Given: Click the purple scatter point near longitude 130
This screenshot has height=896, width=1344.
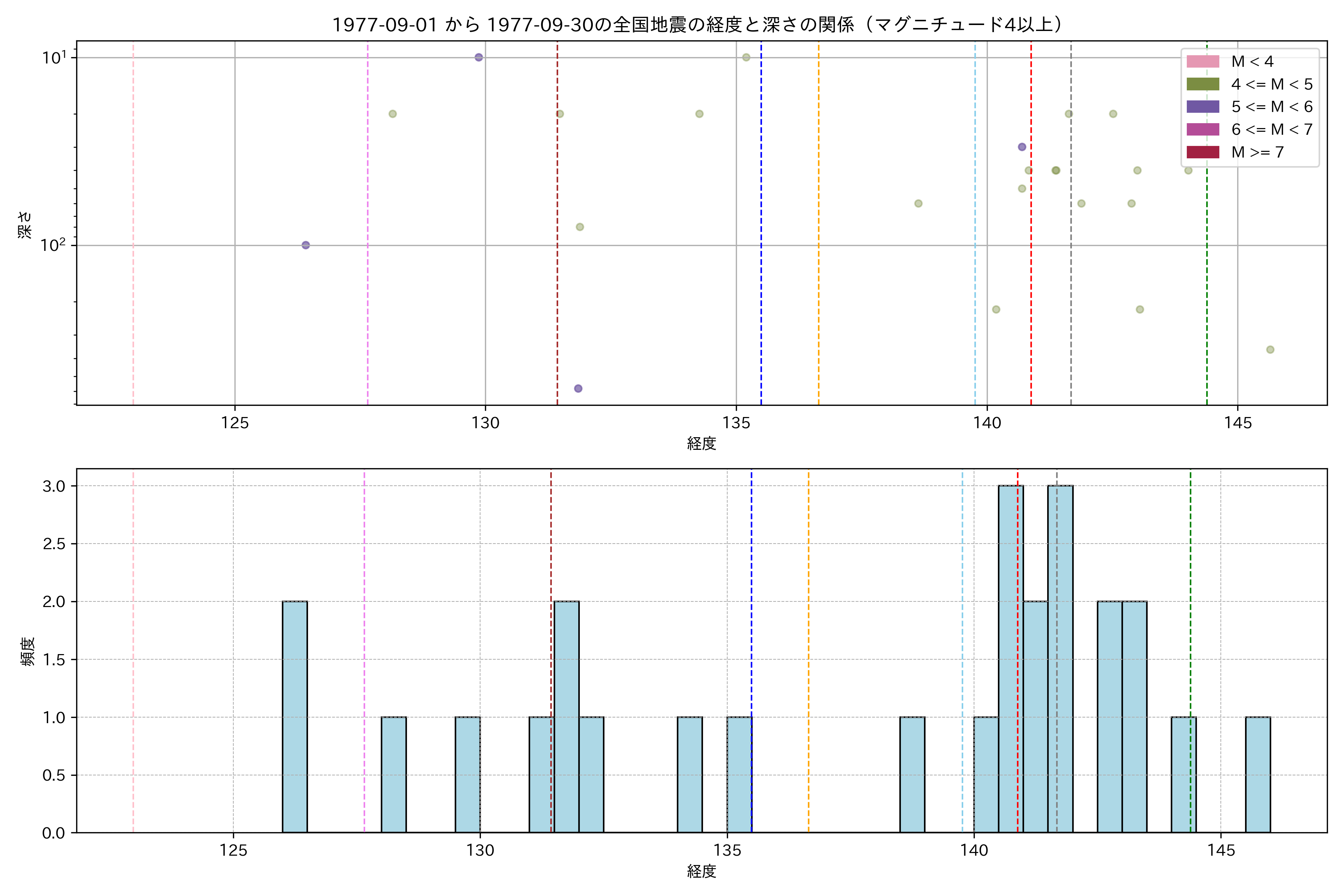Looking at the screenshot, I should click(479, 57).
